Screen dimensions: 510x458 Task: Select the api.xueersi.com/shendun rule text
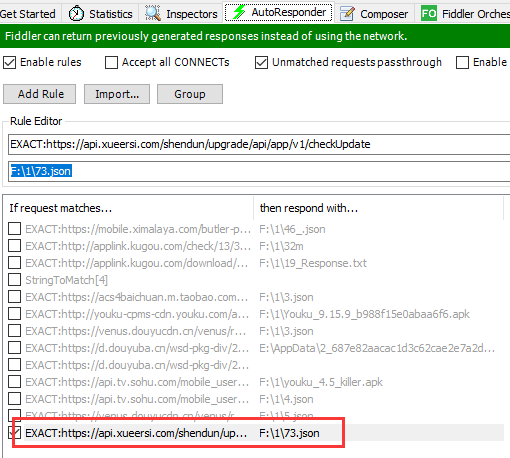(x=136, y=433)
